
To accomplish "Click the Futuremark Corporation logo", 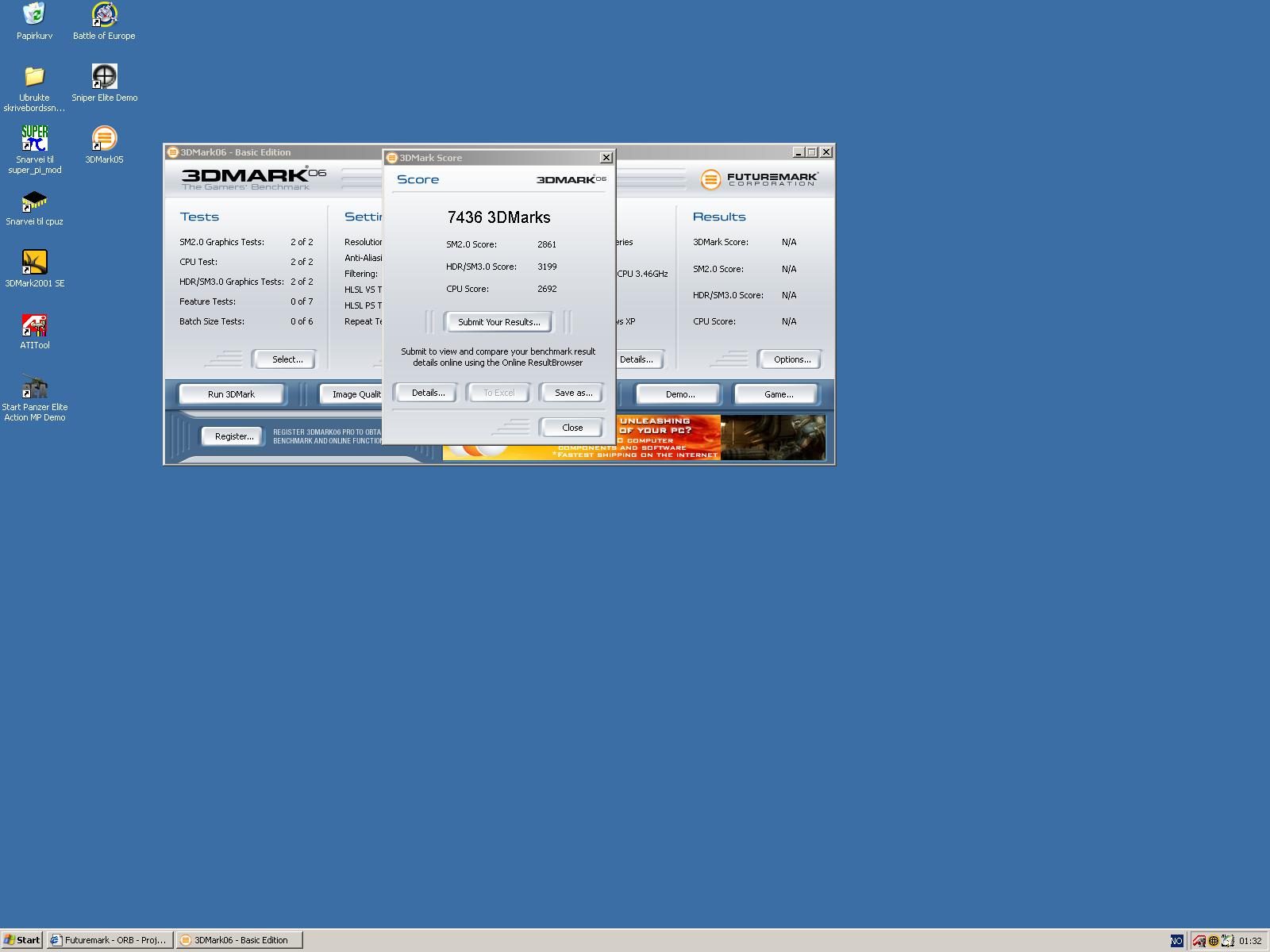I will tap(760, 179).
